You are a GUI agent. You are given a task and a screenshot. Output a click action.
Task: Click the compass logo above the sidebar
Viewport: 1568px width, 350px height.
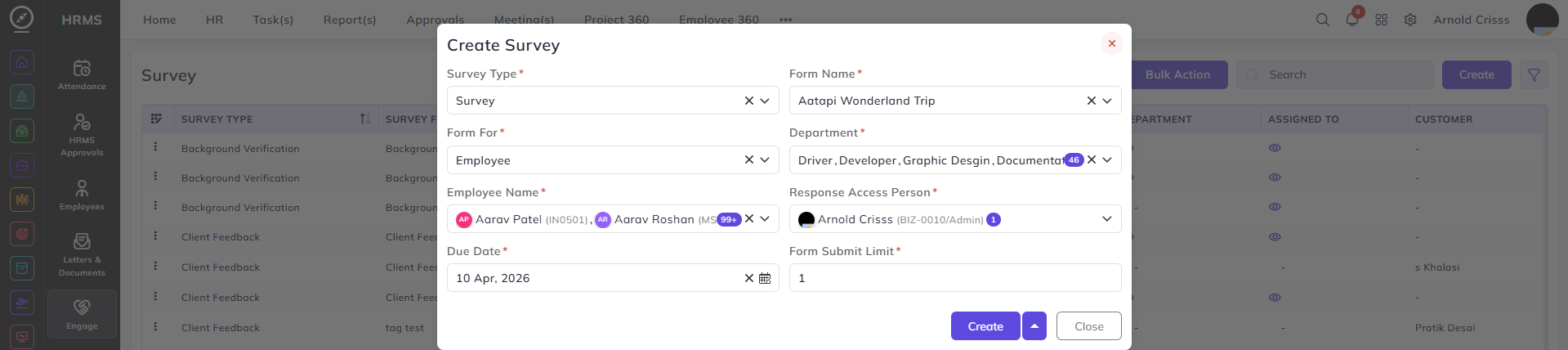tap(21, 18)
